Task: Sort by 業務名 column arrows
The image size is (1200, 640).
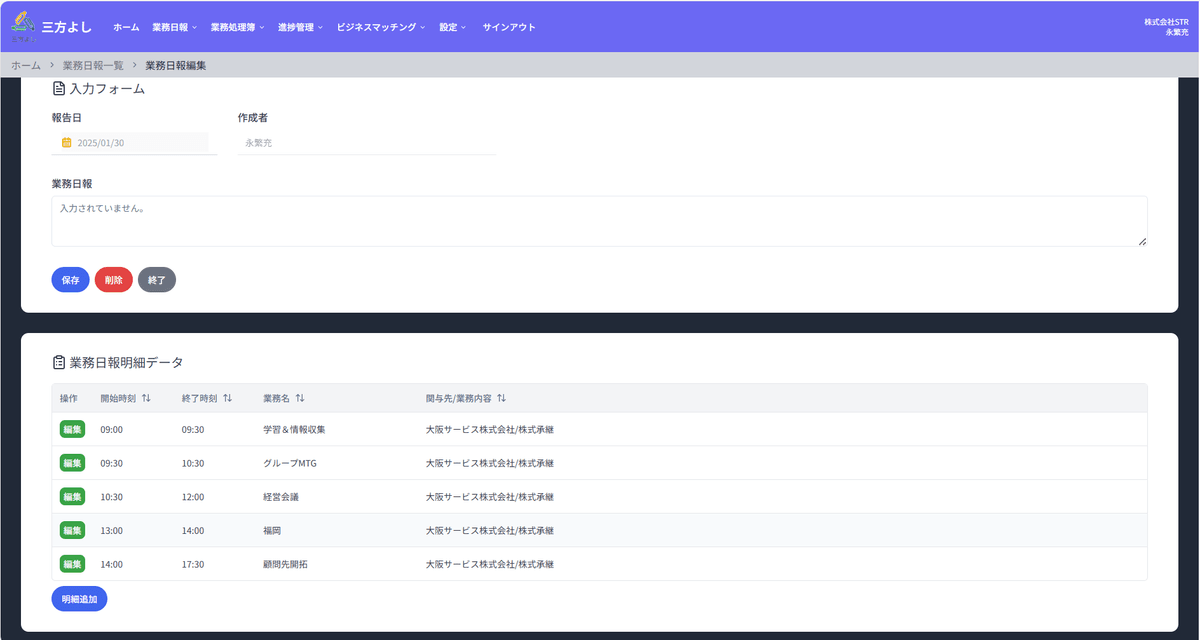Action: coord(300,398)
